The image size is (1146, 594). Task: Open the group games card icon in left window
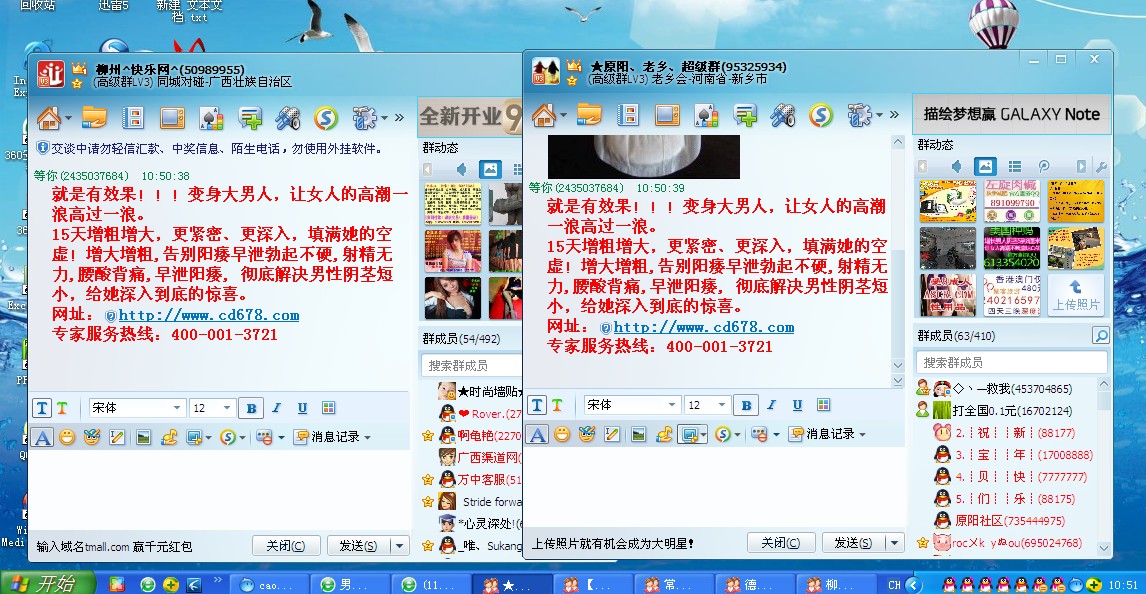211,119
